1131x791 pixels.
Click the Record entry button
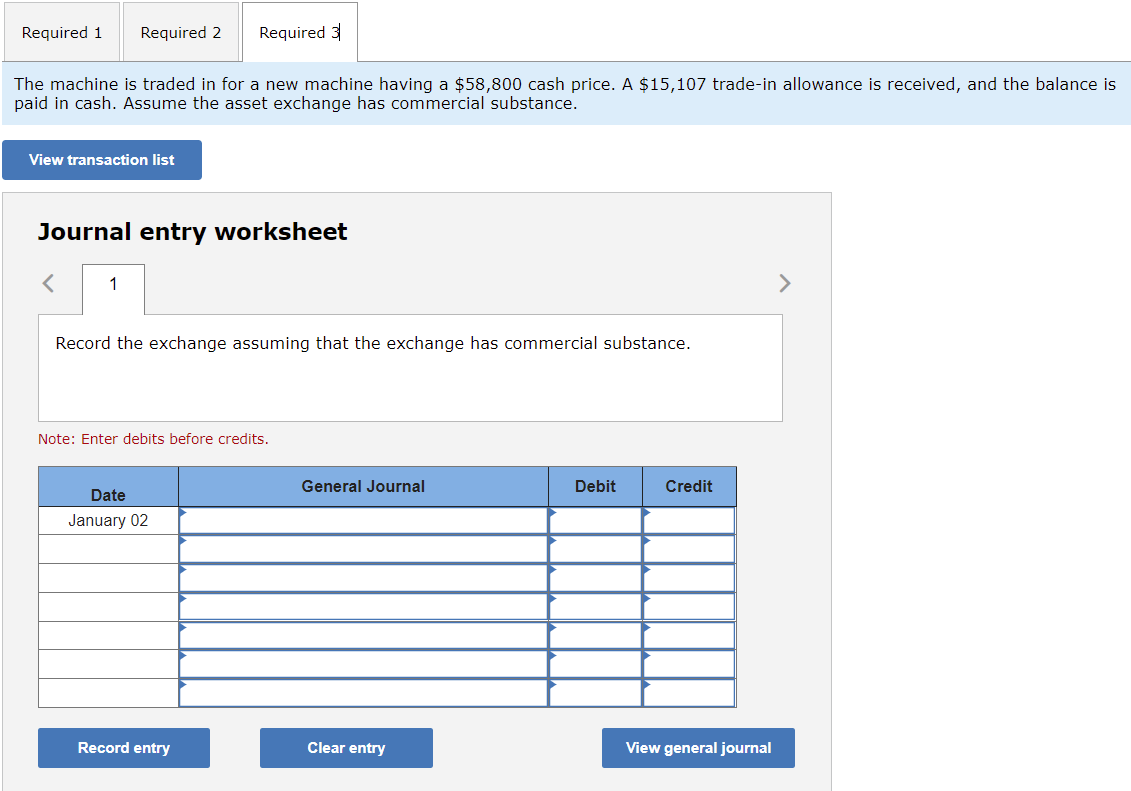pos(123,747)
